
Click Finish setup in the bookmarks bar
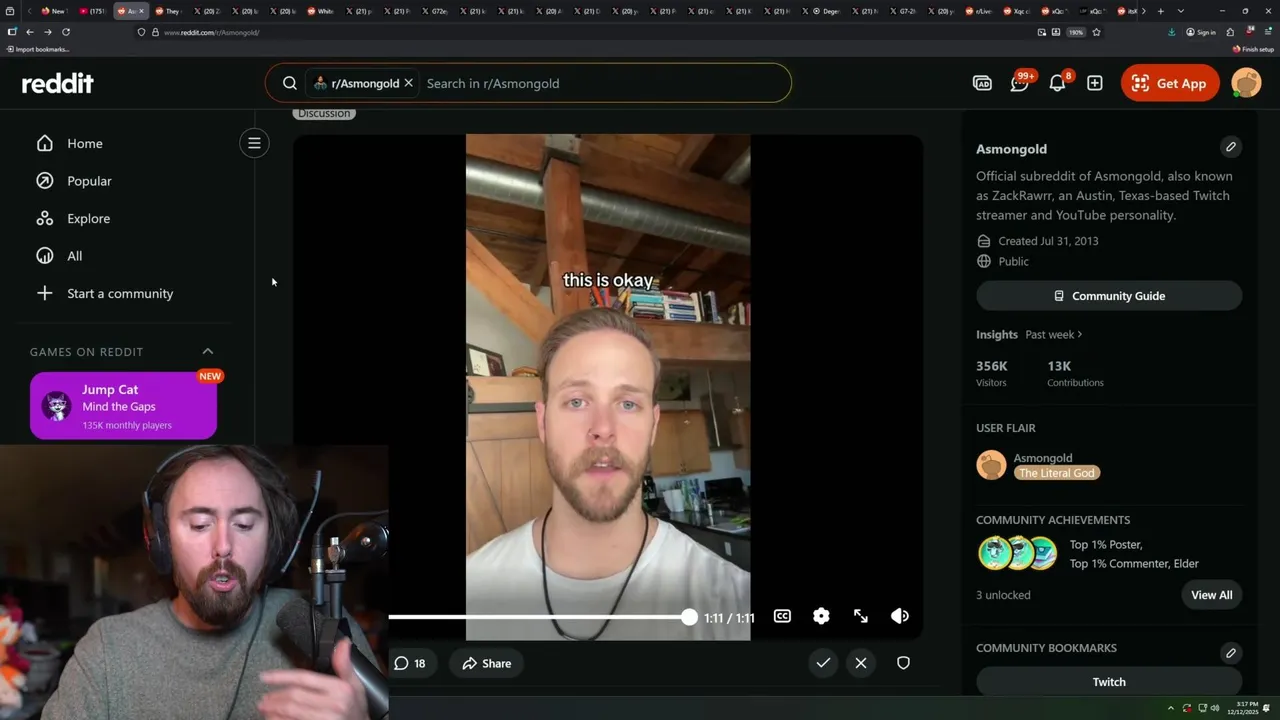coord(1254,49)
